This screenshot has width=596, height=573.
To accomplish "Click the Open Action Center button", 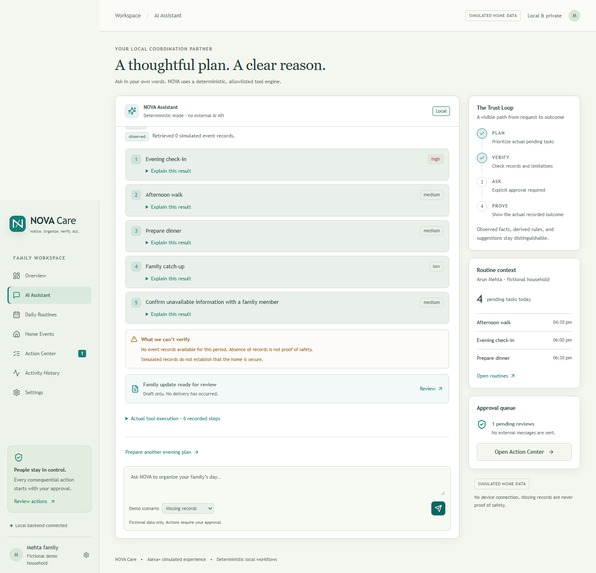I will click(524, 452).
